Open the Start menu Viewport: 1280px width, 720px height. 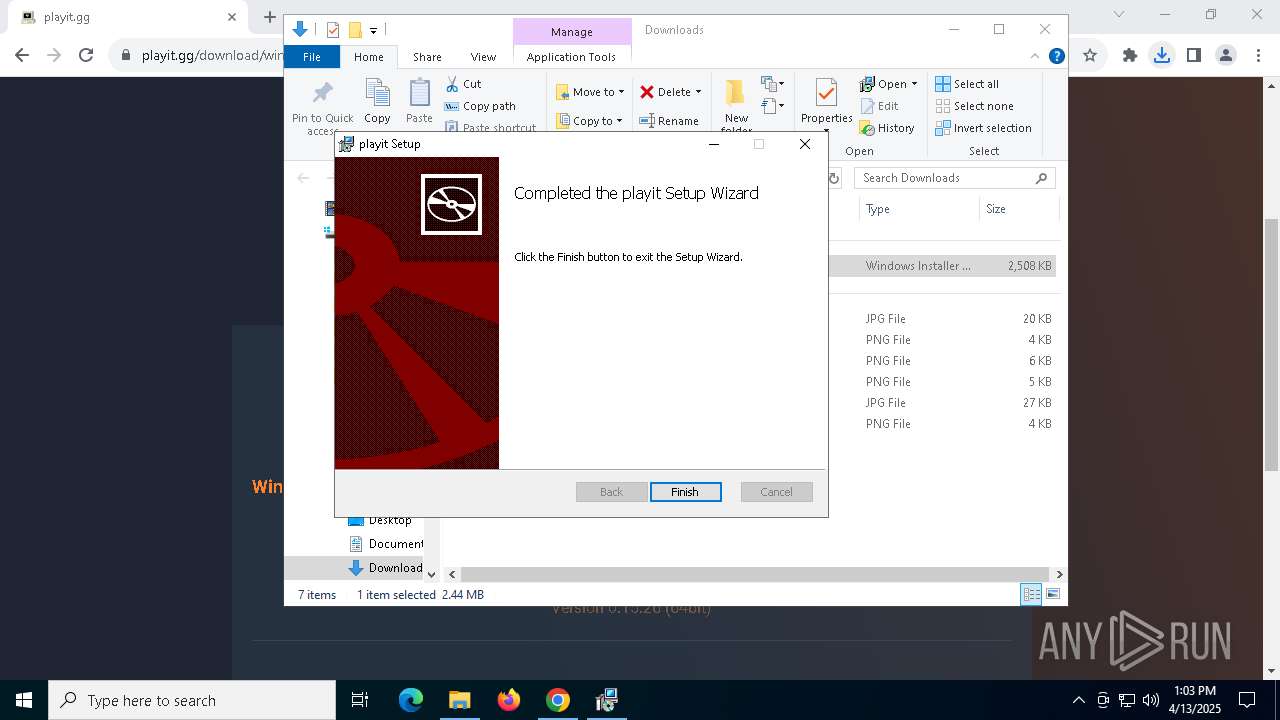pyautogui.click(x=24, y=700)
